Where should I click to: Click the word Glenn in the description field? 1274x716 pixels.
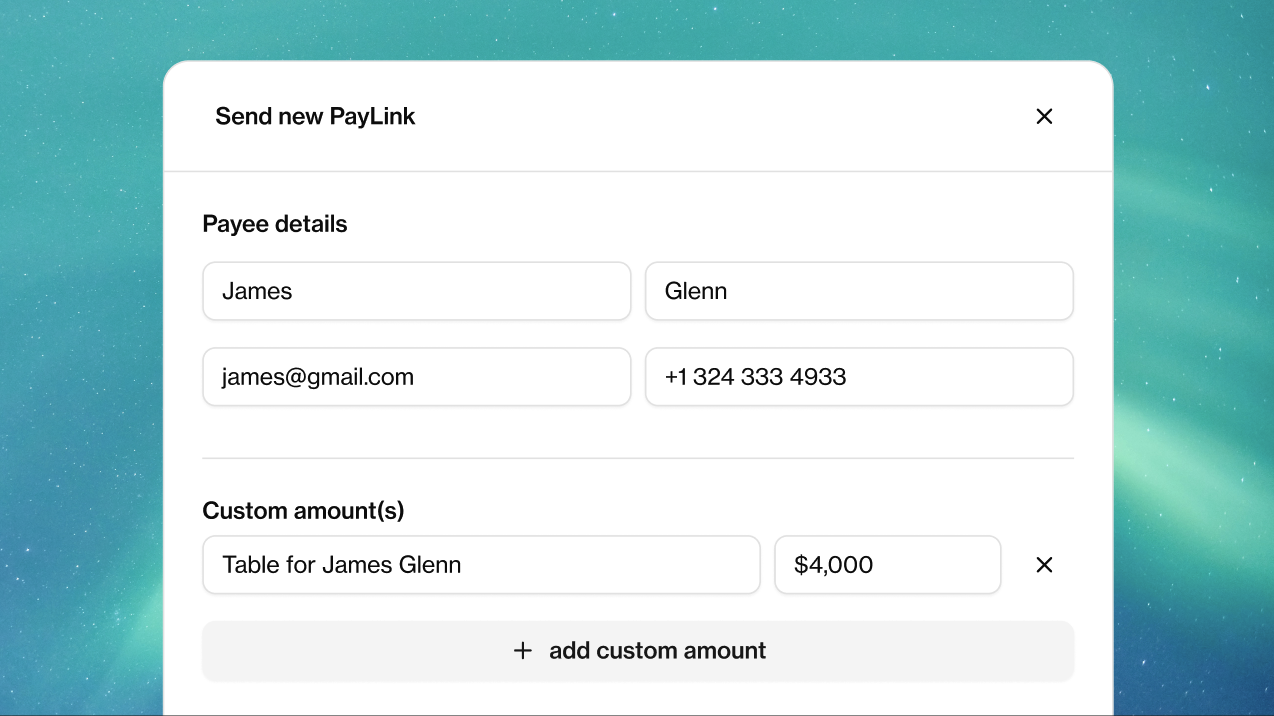(x=430, y=565)
